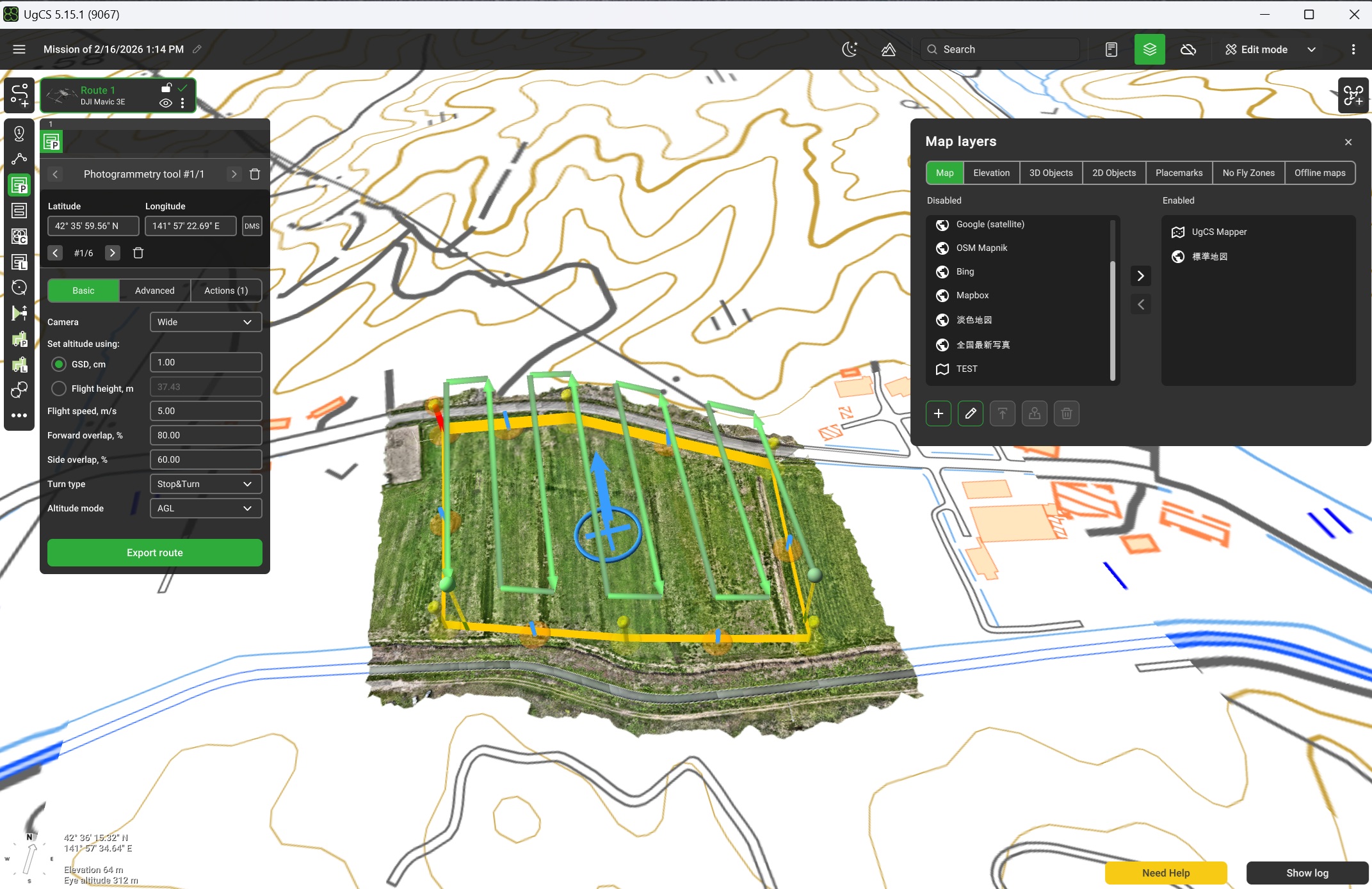Viewport: 1372px width, 889px height.
Task: Click the terrain mountain icon in top bar
Action: click(889, 49)
